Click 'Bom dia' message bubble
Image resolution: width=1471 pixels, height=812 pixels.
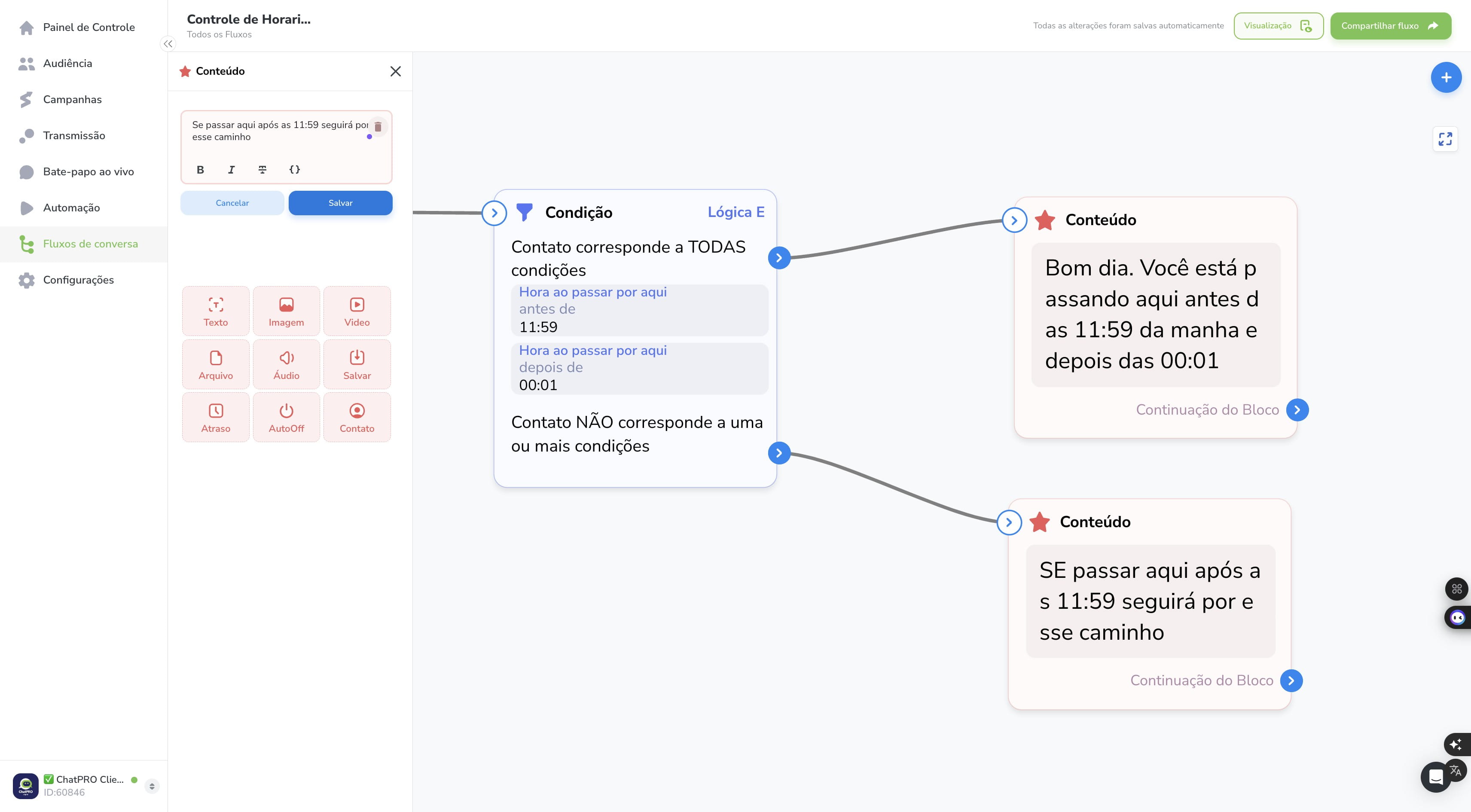click(1156, 314)
